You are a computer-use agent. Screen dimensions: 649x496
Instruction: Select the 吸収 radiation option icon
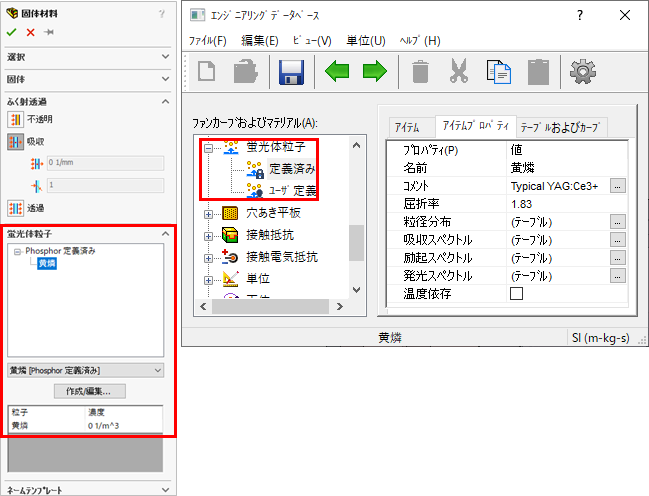point(15,142)
